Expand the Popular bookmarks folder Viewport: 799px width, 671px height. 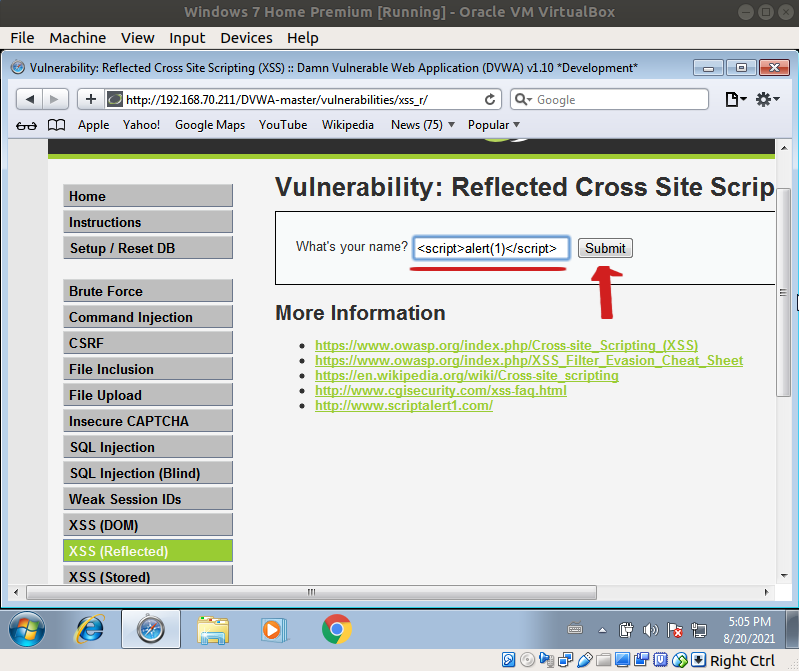(x=494, y=125)
